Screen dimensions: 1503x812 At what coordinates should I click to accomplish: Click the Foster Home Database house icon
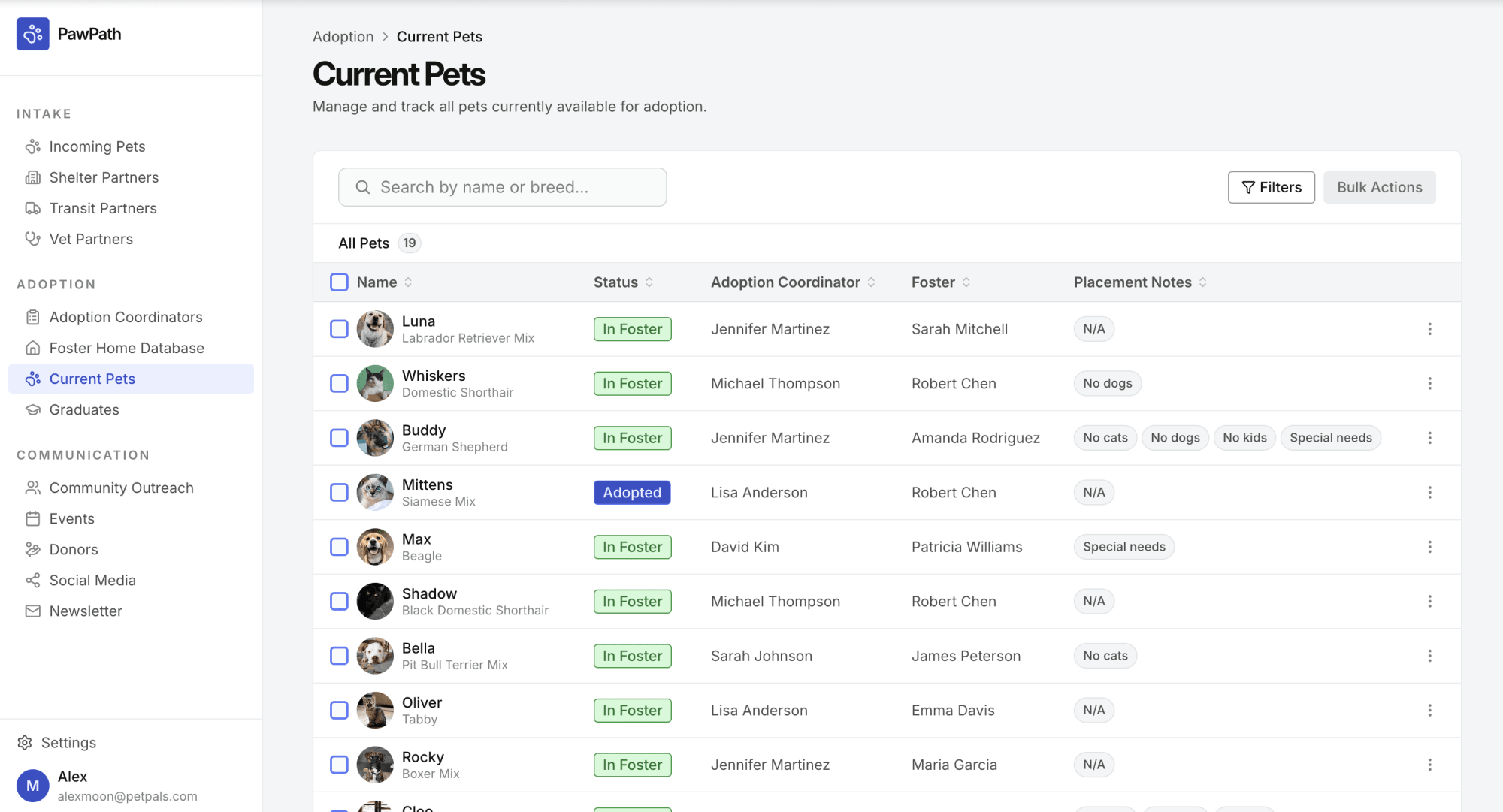32,348
